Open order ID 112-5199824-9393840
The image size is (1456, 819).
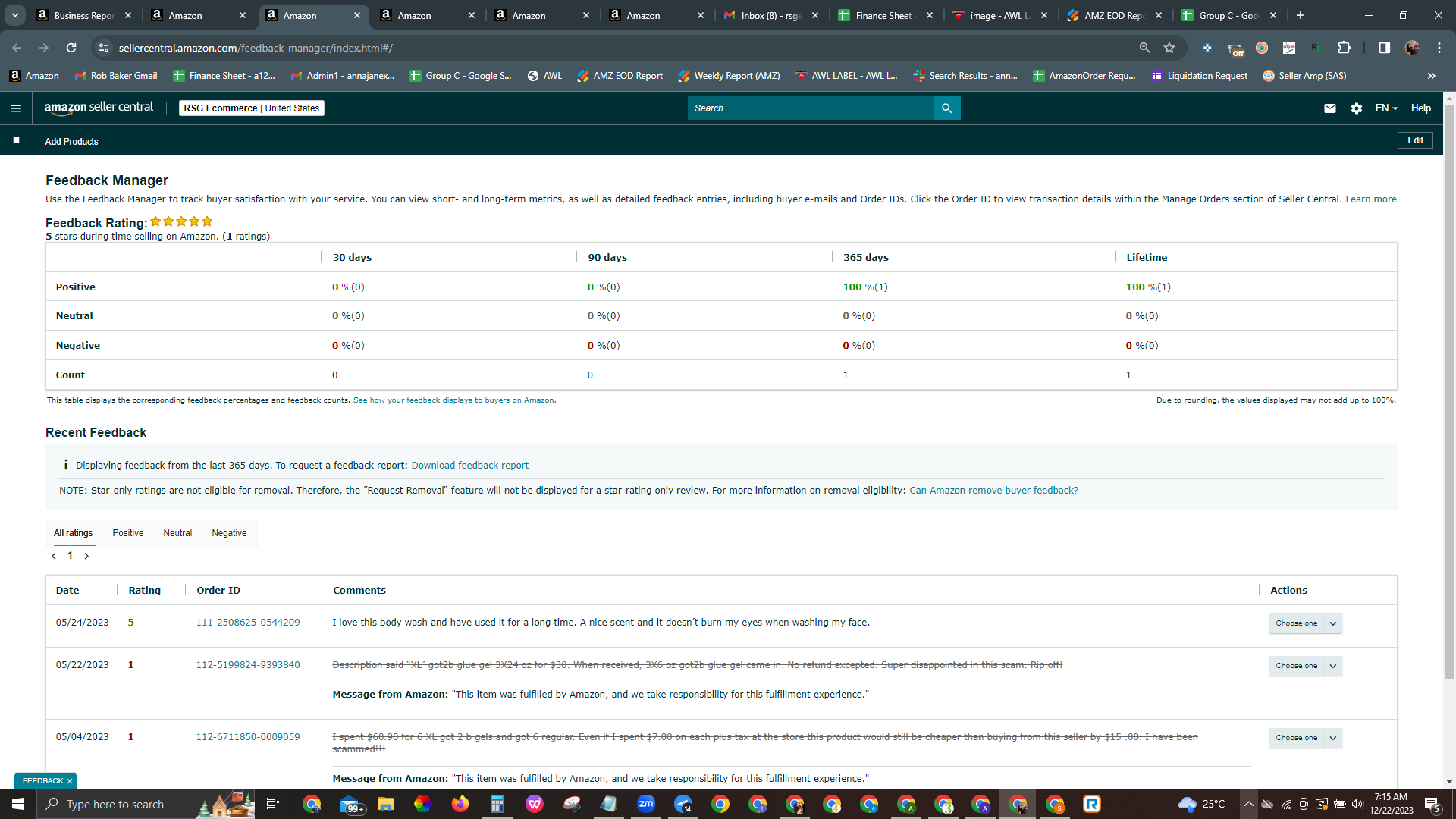[248, 665]
